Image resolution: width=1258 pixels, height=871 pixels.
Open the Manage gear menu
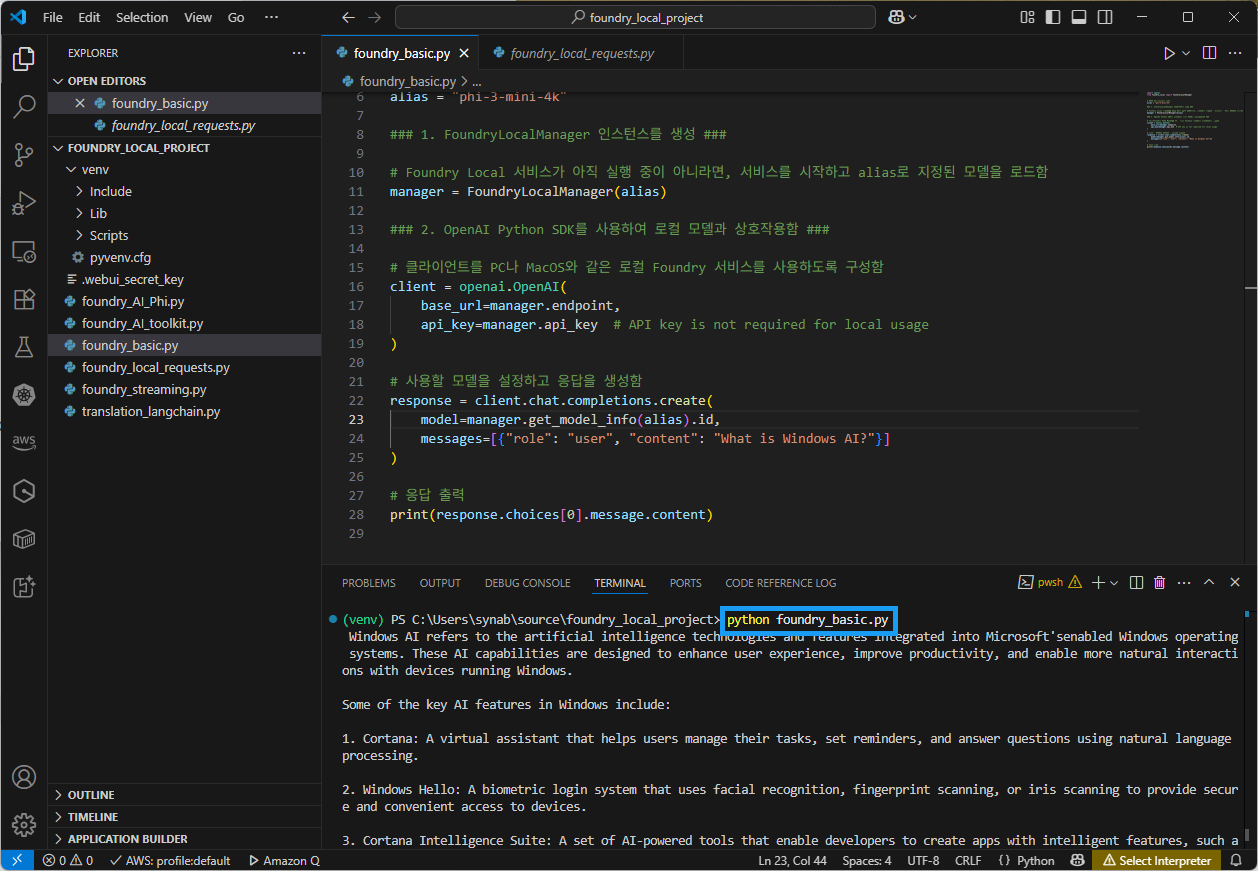(x=24, y=825)
